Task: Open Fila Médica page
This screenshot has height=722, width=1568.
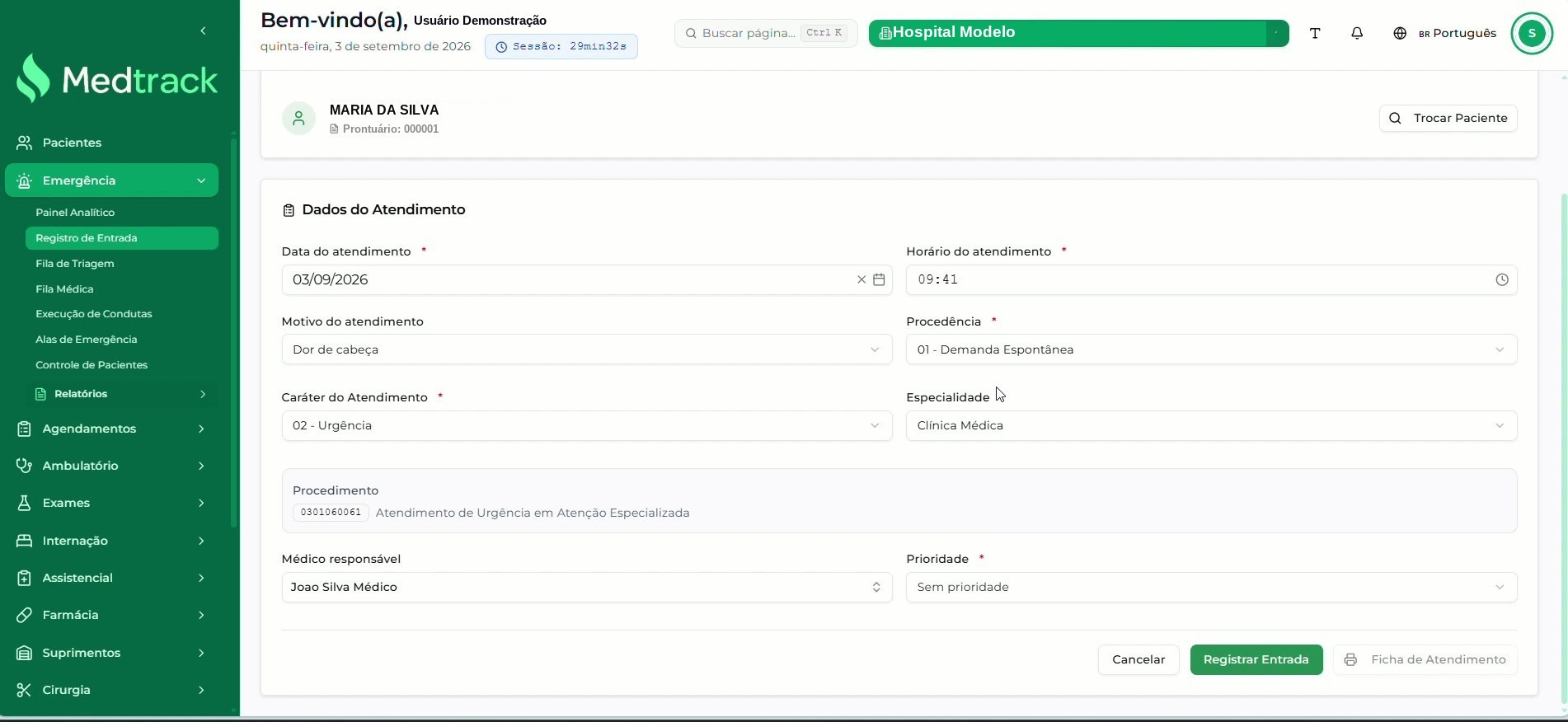Action: tap(64, 289)
